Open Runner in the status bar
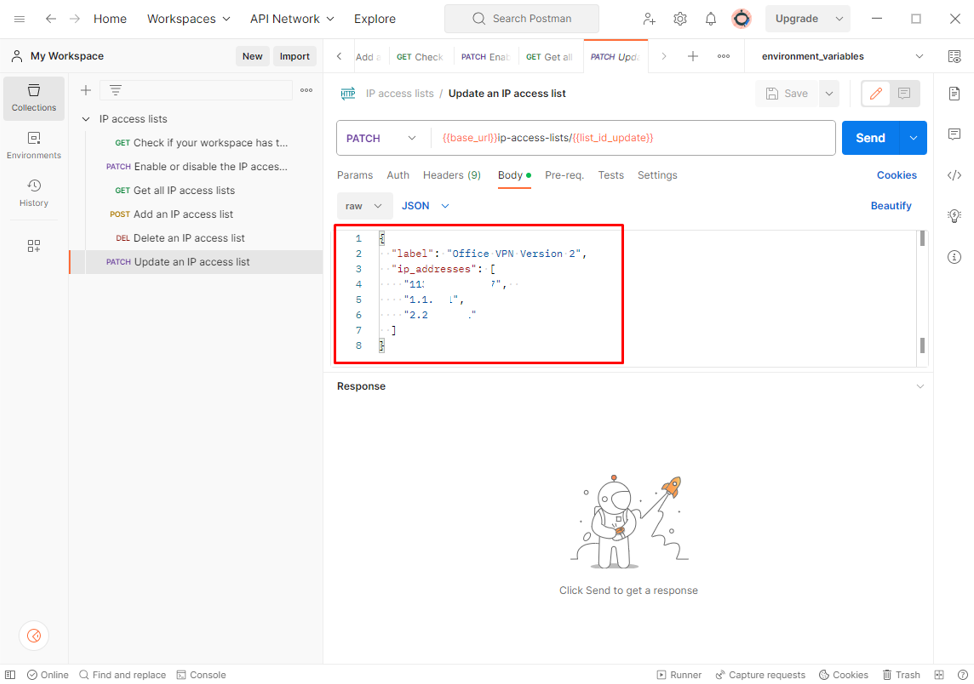974x684 pixels. point(679,675)
